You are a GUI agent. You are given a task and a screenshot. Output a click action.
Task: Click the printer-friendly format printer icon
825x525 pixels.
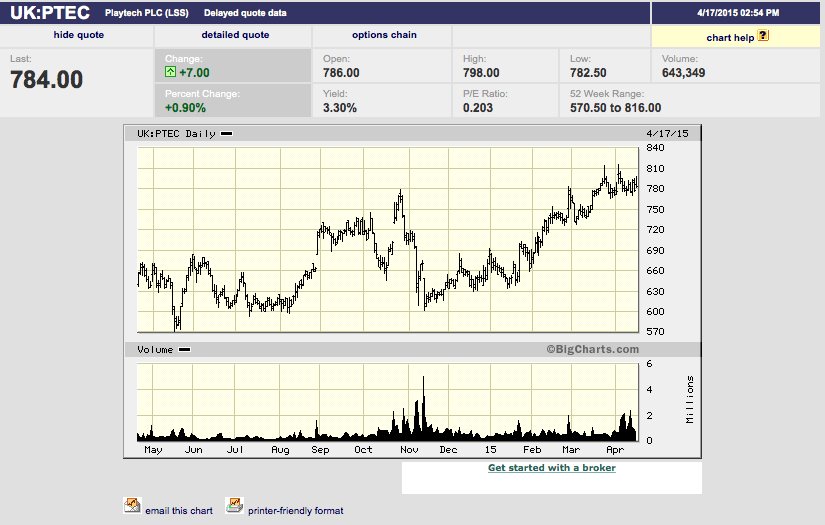pyautogui.click(x=234, y=506)
